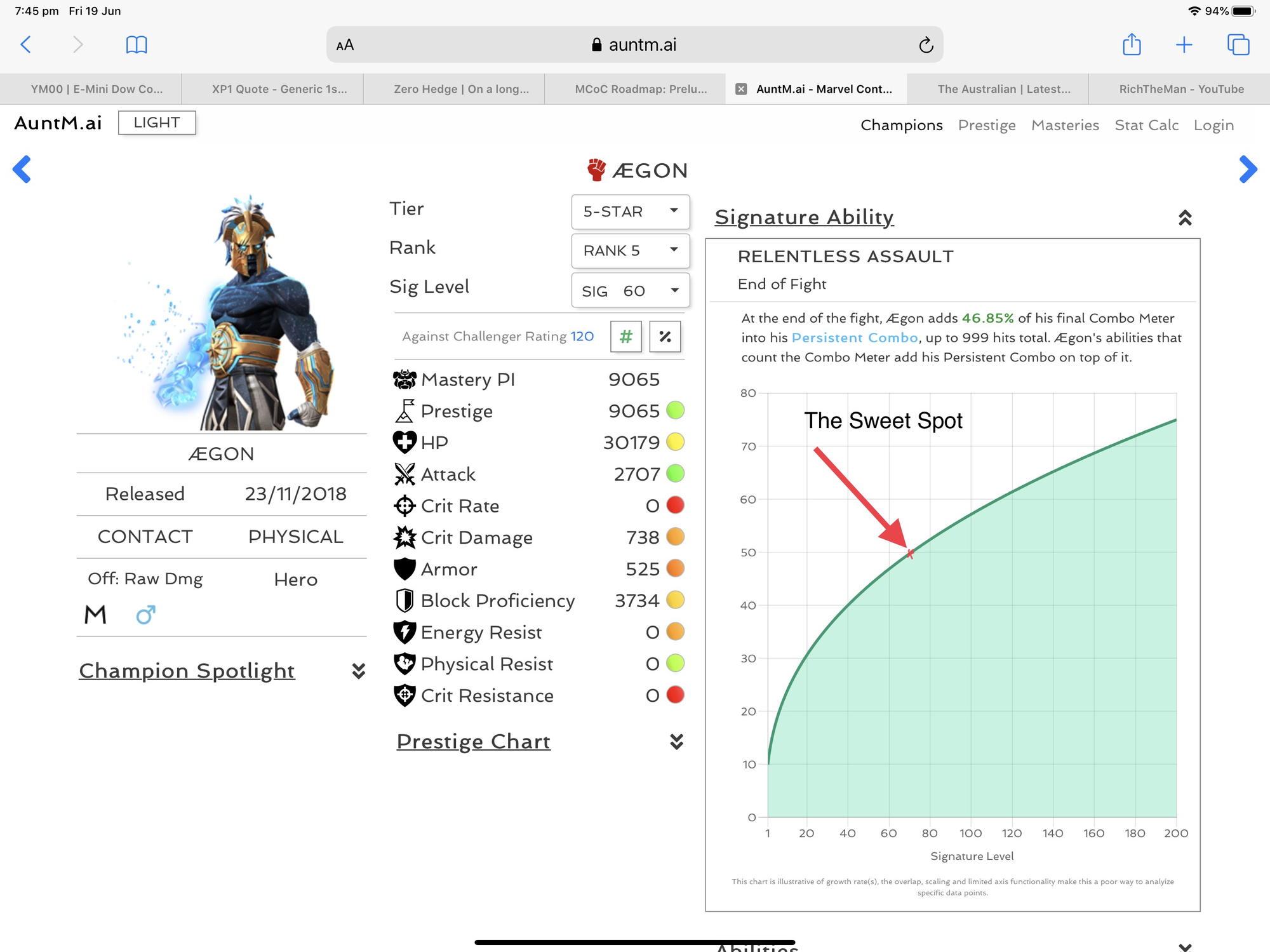Screen dimensions: 1270x952
Task: Open the Login nav link
Action: [1213, 125]
